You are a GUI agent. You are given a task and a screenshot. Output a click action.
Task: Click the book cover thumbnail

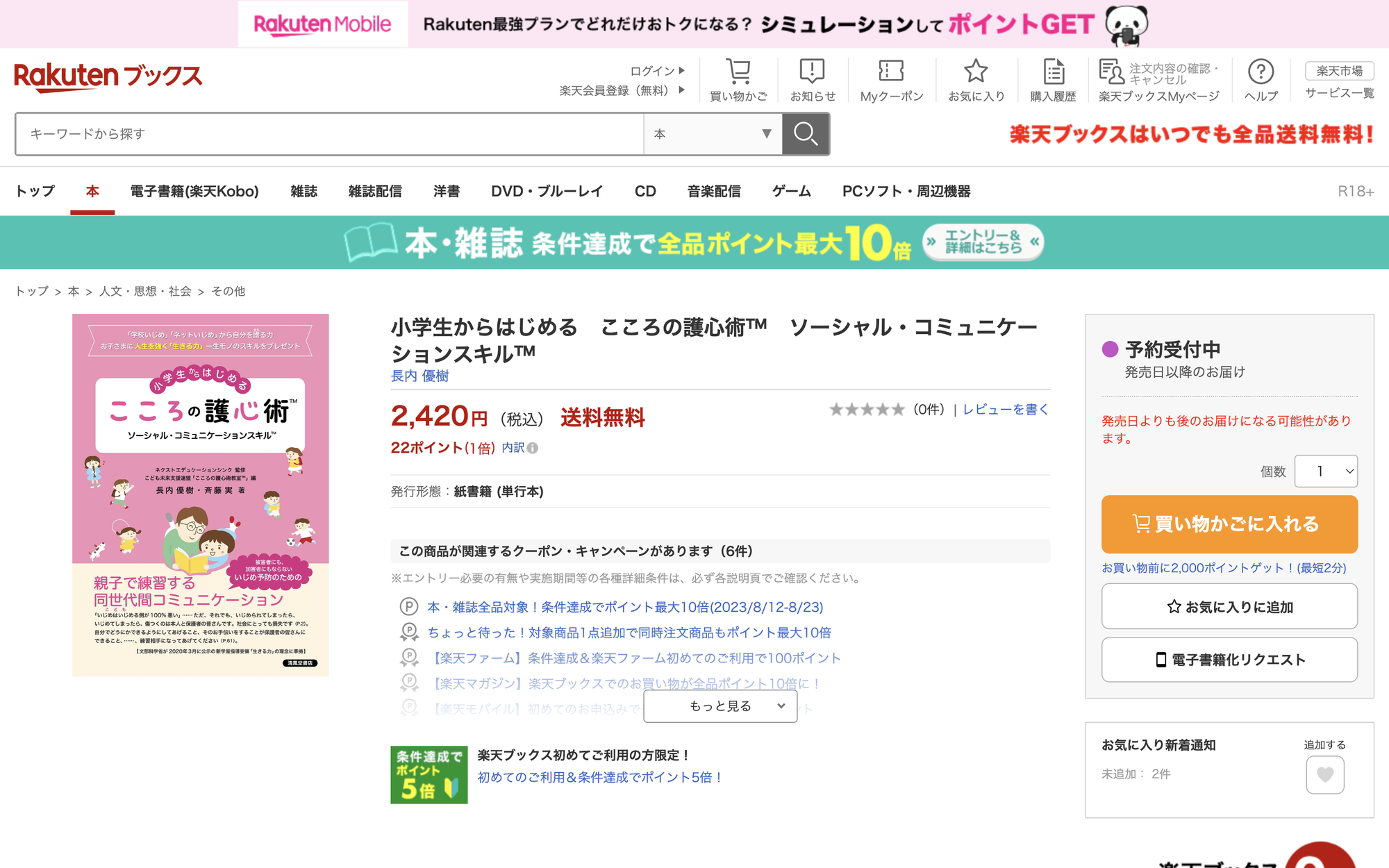point(201,495)
